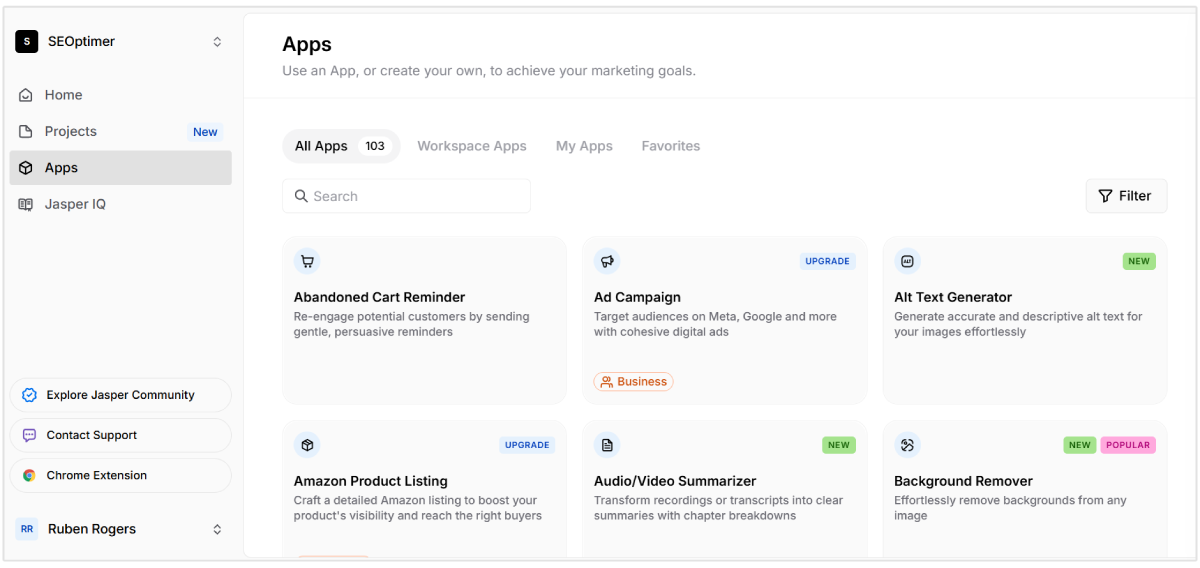Click the Amazon Product Listing box icon
The width and height of the screenshot is (1200, 568).
click(307, 445)
